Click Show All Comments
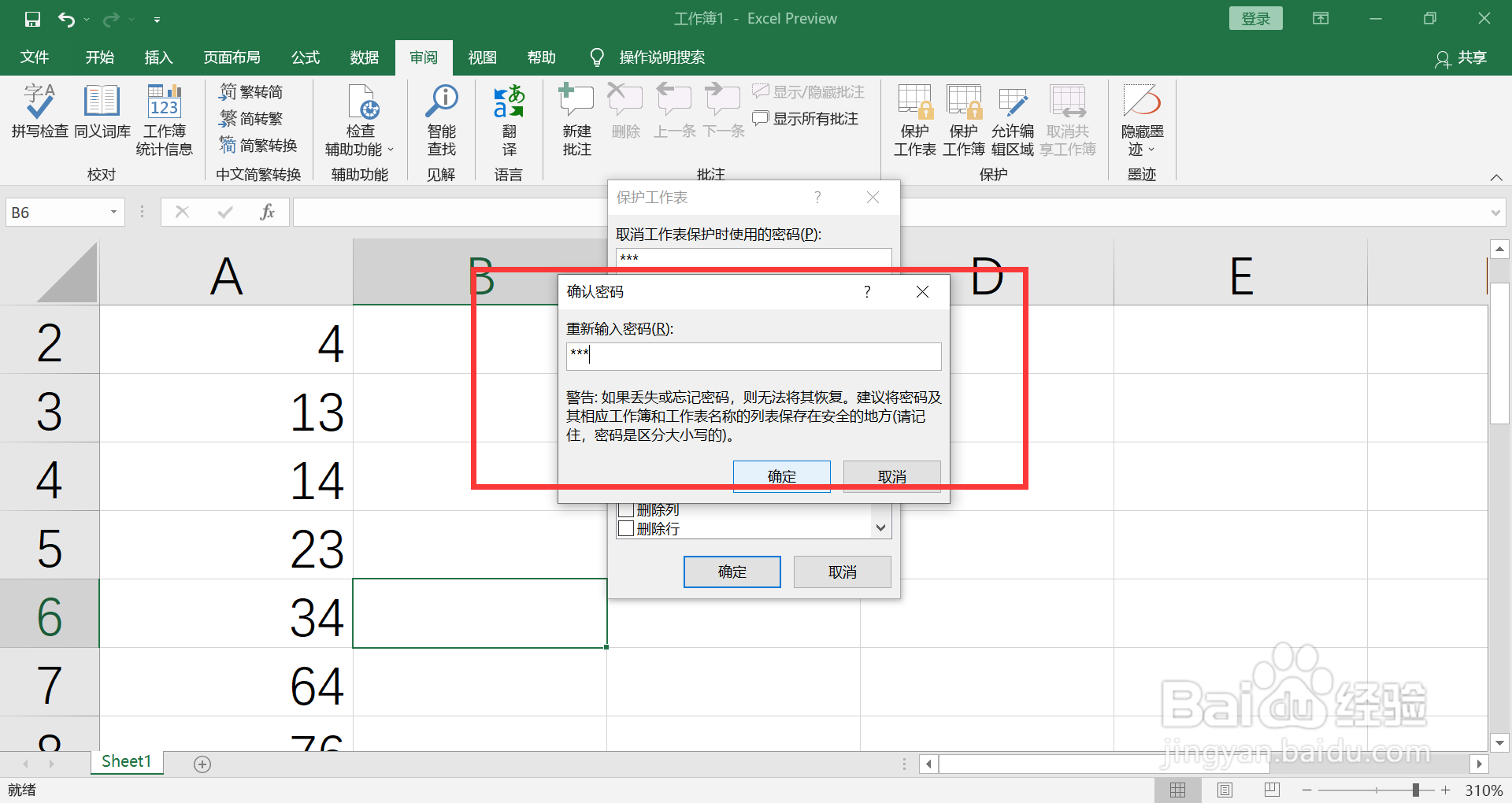 coord(806,119)
